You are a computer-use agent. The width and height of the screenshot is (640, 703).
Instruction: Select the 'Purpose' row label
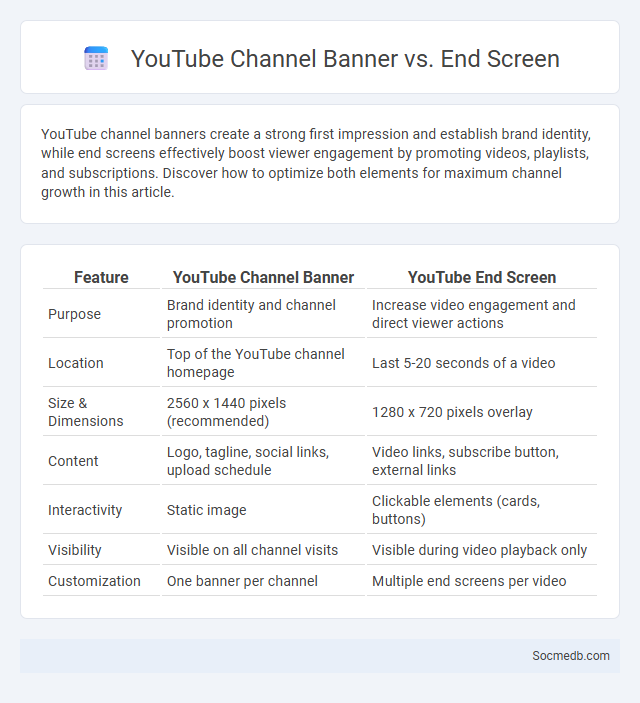click(x=74, y=314)
